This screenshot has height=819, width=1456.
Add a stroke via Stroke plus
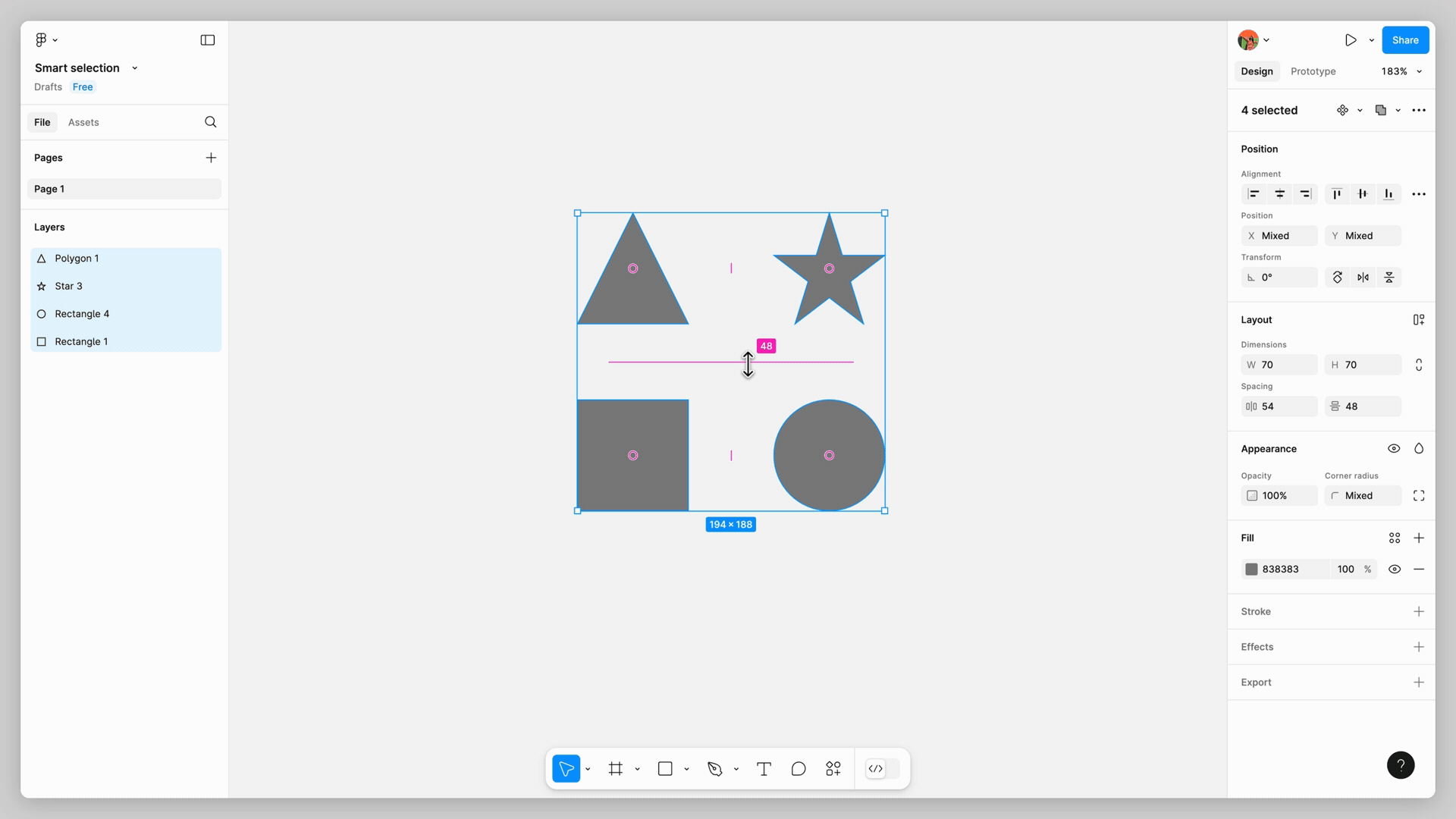point(1419,612)
